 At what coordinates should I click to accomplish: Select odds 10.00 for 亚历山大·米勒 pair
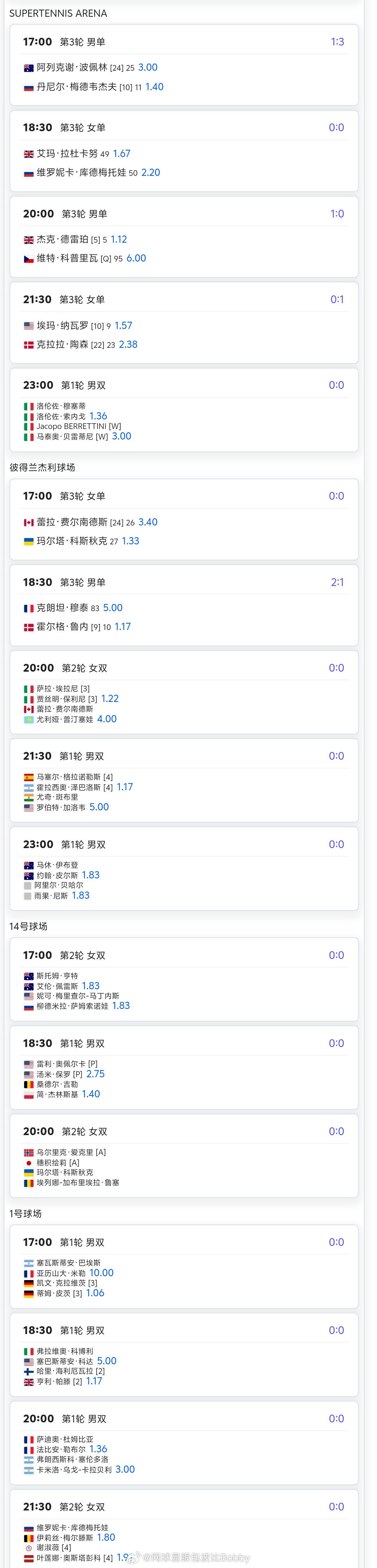[x=101, y=1274]
